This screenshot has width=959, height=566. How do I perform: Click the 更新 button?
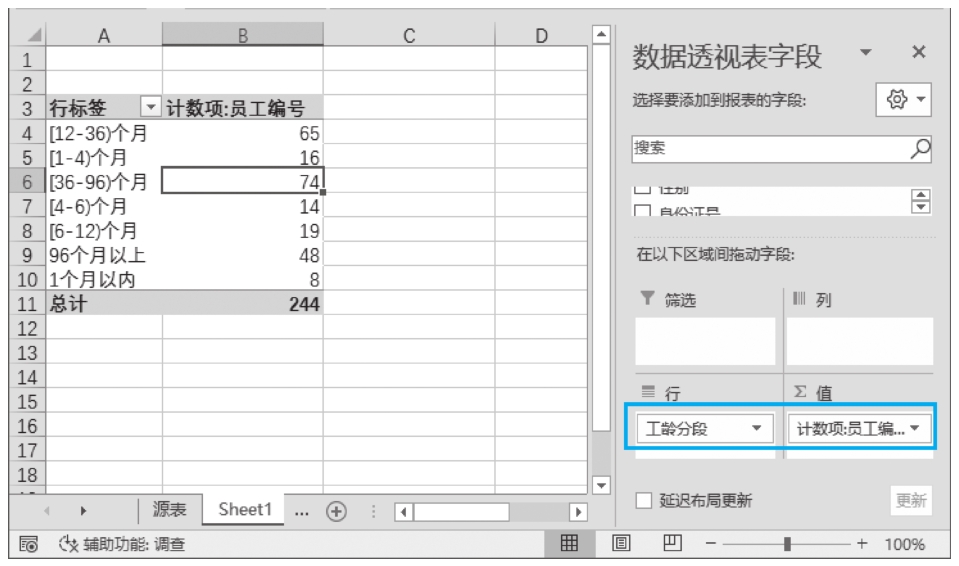911,501
